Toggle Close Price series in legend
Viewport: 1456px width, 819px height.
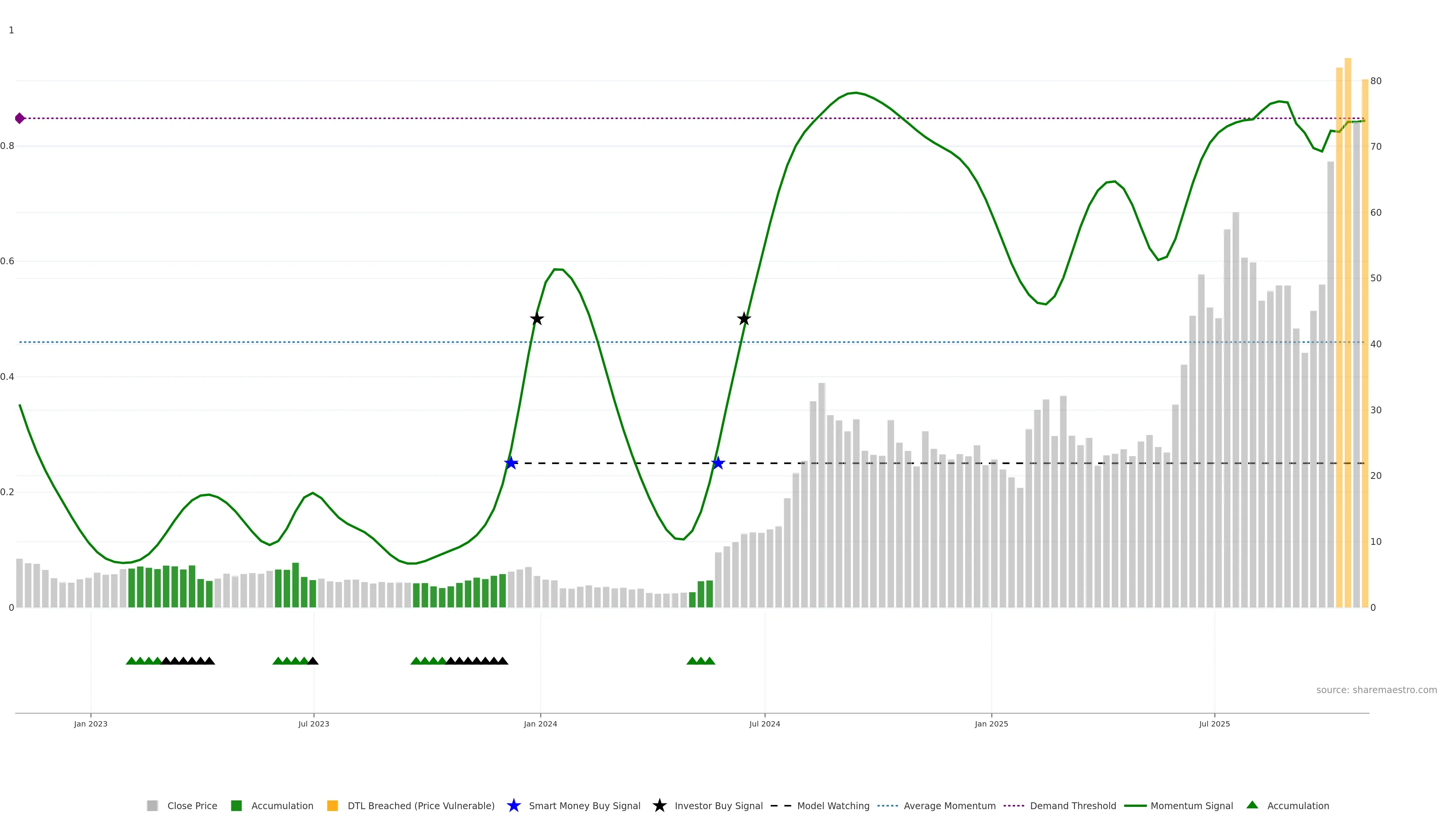[x=192, y=806]
